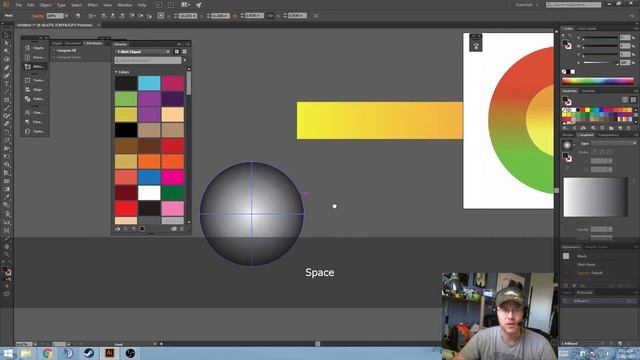This screenshot has width=640, height=360.
Task: Open the Libraries search filter dropdown arrow
Action: tap(185, 60)
